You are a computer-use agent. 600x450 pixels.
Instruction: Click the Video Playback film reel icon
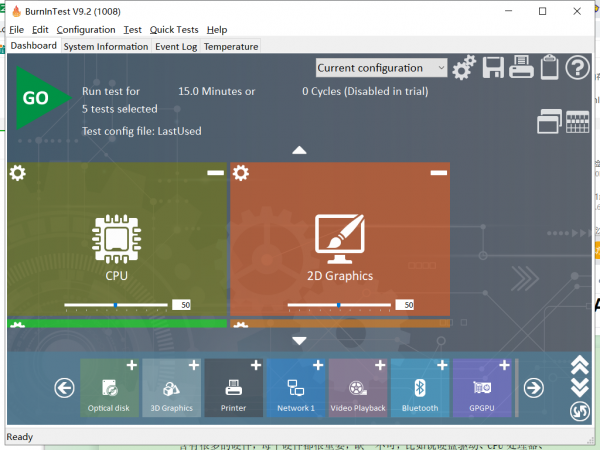[x=358, y=388]
